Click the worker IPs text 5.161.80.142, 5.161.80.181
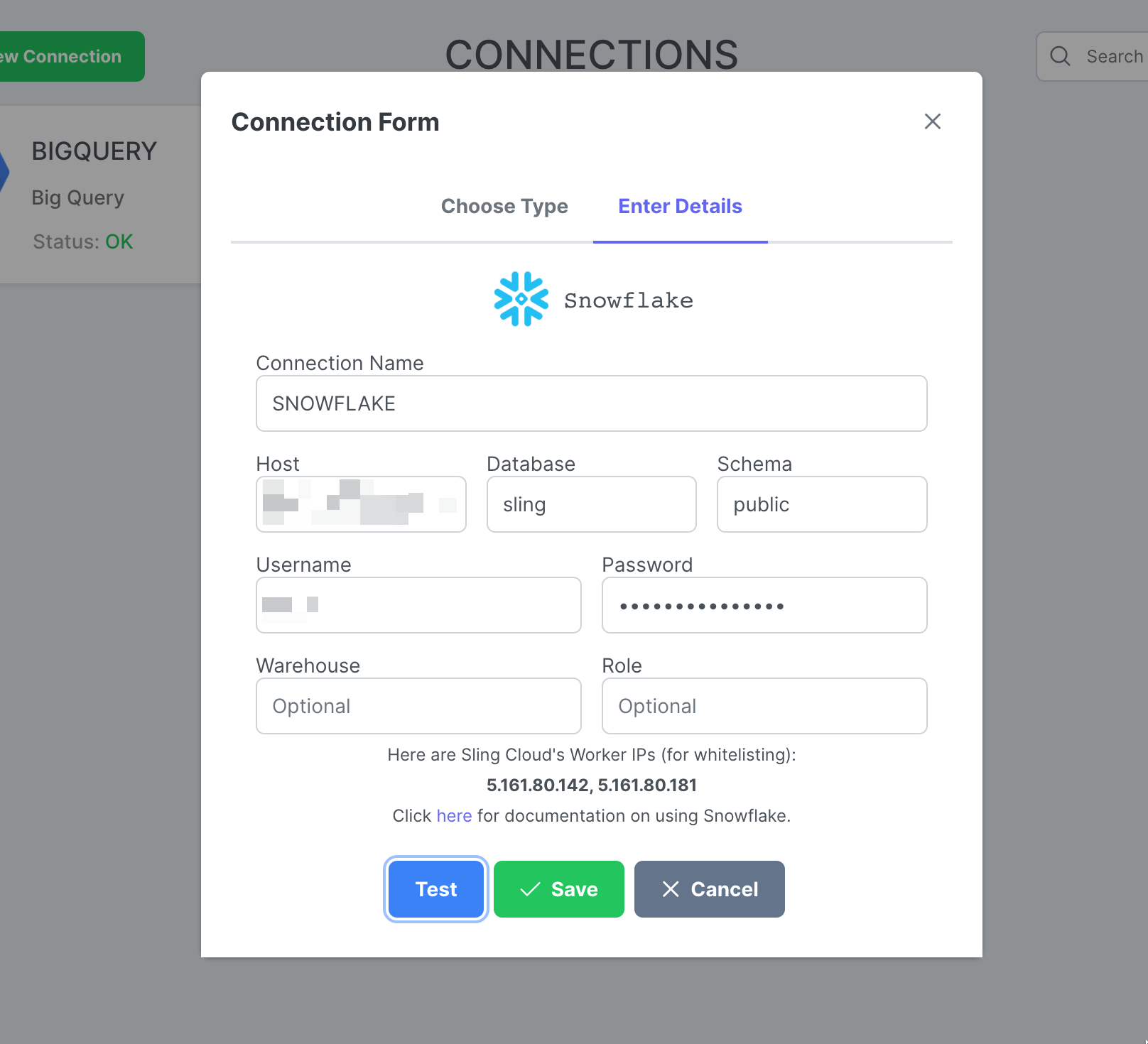The image size is (1148, 1044). click(591, 785)
